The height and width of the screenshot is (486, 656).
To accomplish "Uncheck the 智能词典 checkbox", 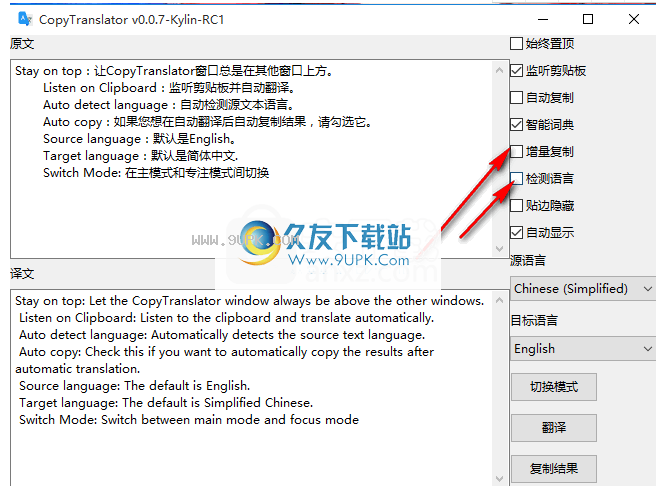I will coord(517,125).
